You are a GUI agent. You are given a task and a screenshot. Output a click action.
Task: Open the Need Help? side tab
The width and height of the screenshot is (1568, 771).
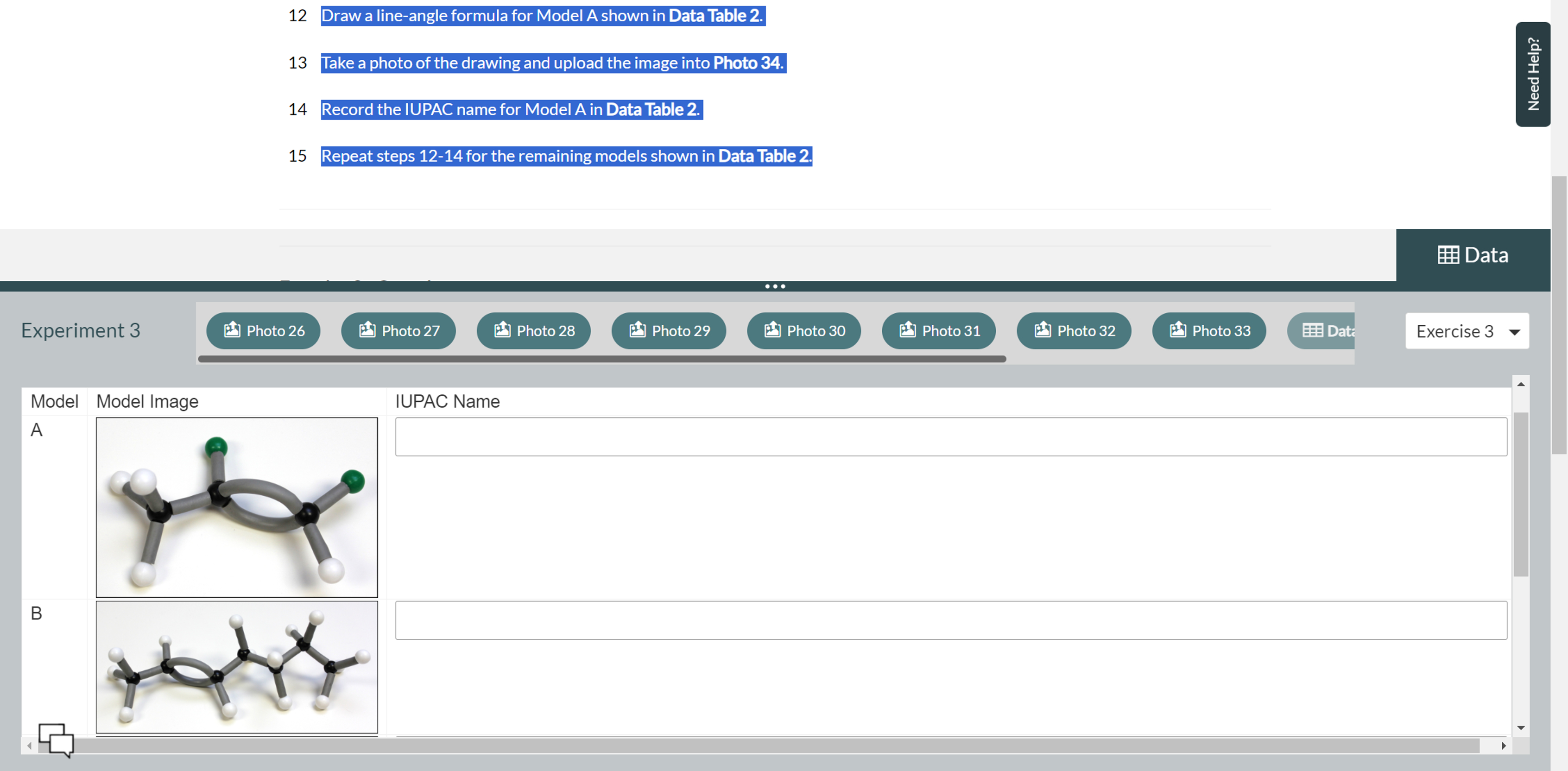1533,73
